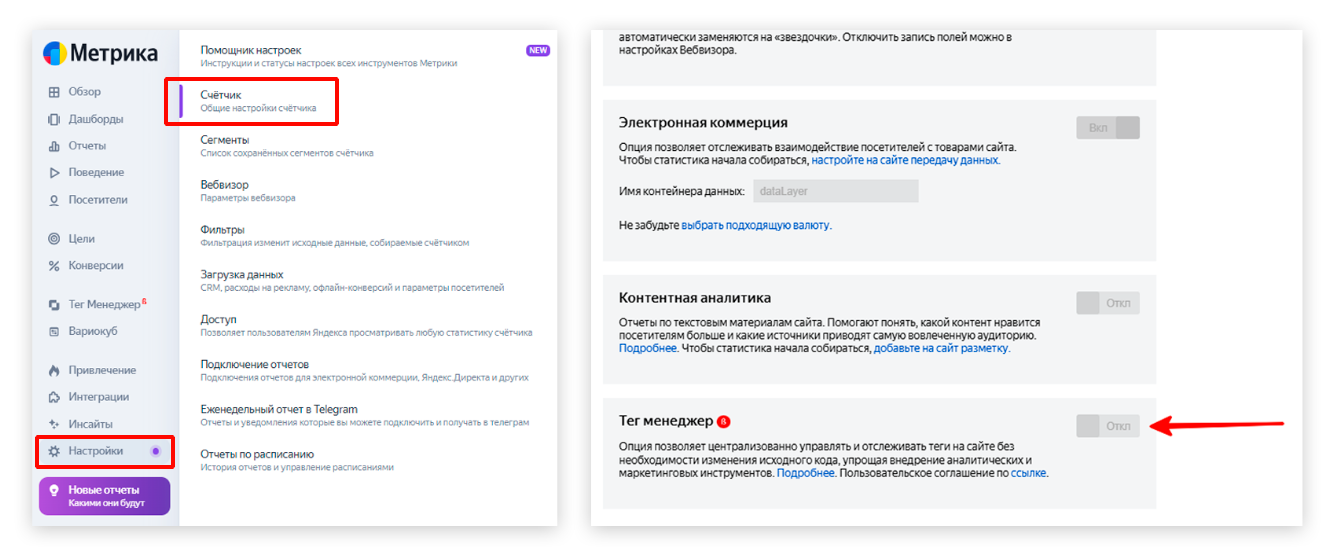Open Привлечение section
1336x558 pixels.
click(x=102, y=370)
